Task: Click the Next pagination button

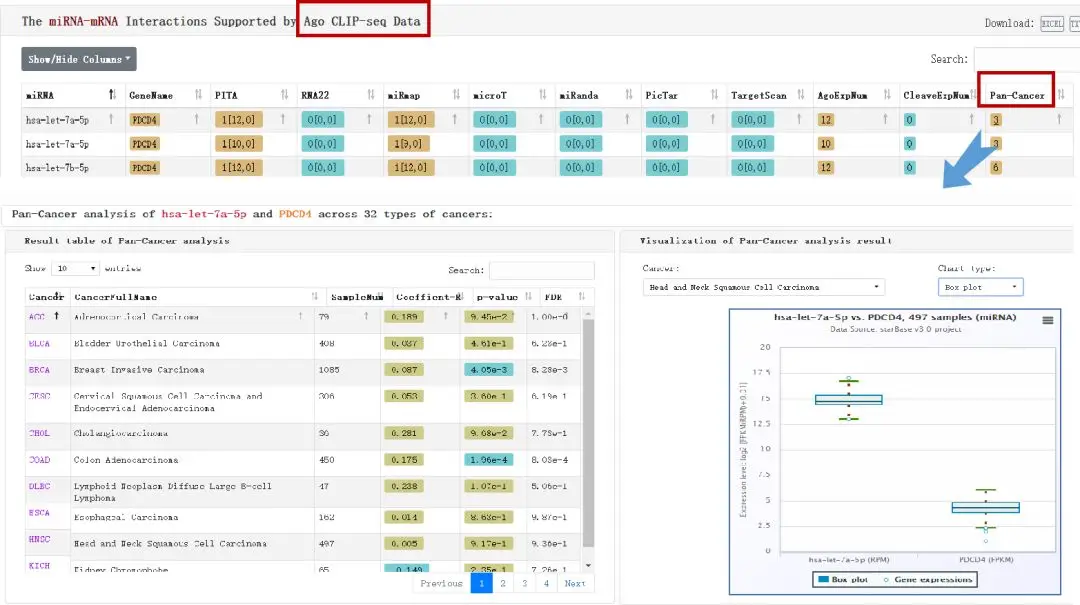Action: 574,583
